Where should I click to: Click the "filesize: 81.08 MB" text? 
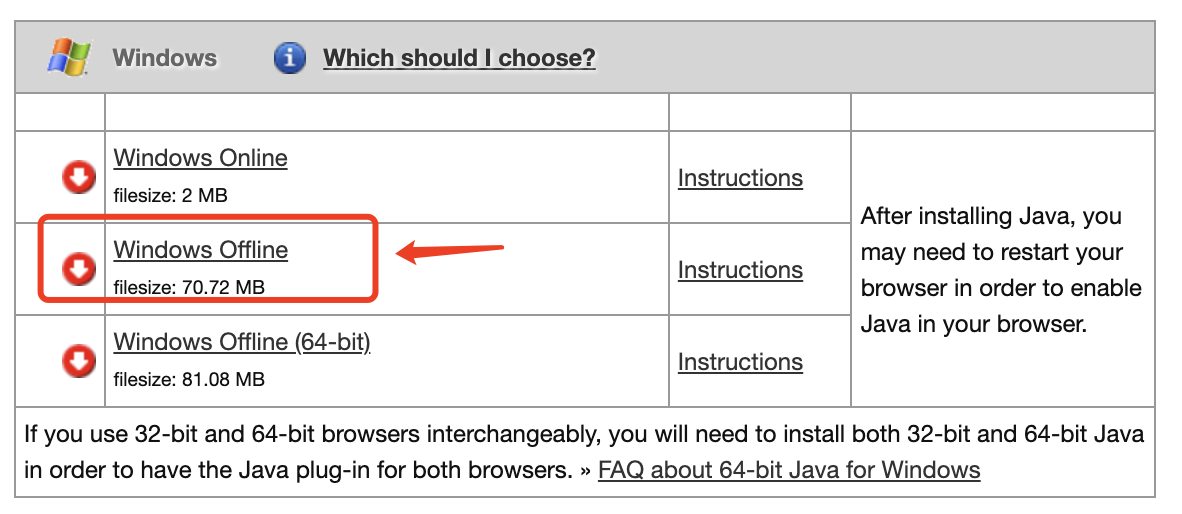click(189, 380)
